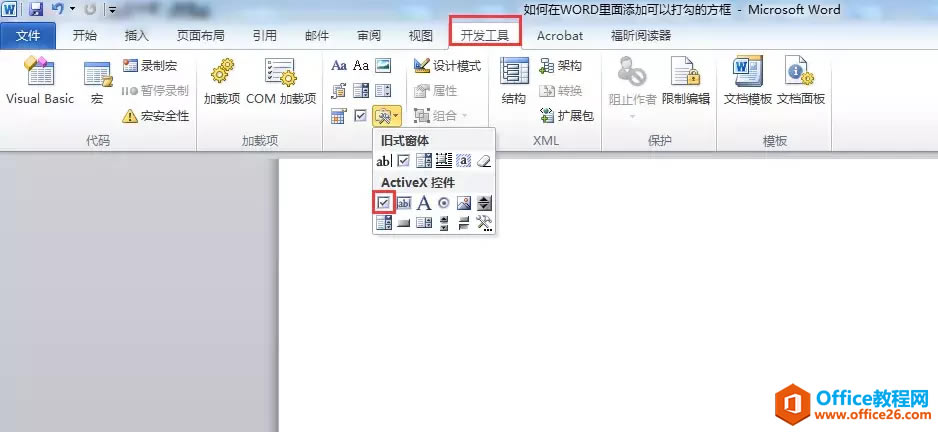The image size is (938, 432).
Task: Open 扩展包 Expansion Packs
Action: point(567,115)
